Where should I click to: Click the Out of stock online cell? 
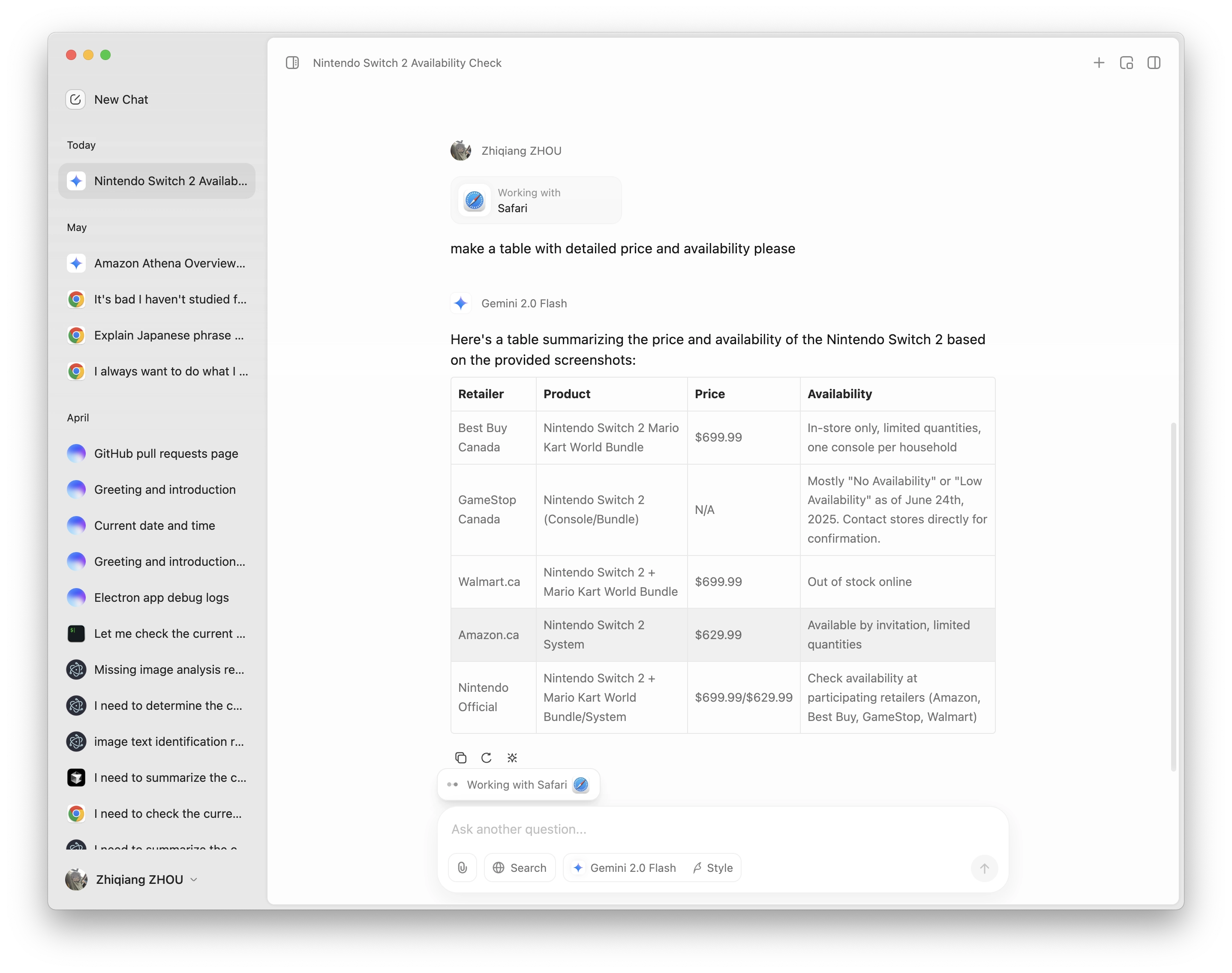pos(897,582)
